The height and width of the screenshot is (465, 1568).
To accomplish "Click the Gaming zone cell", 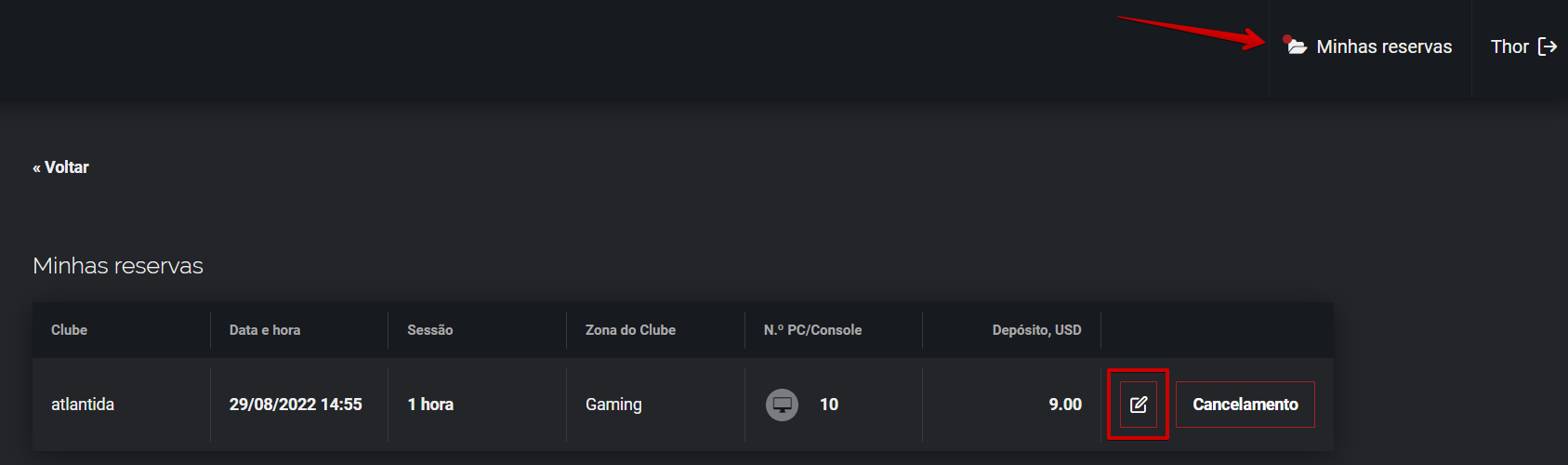I will [x=613, y=405].
